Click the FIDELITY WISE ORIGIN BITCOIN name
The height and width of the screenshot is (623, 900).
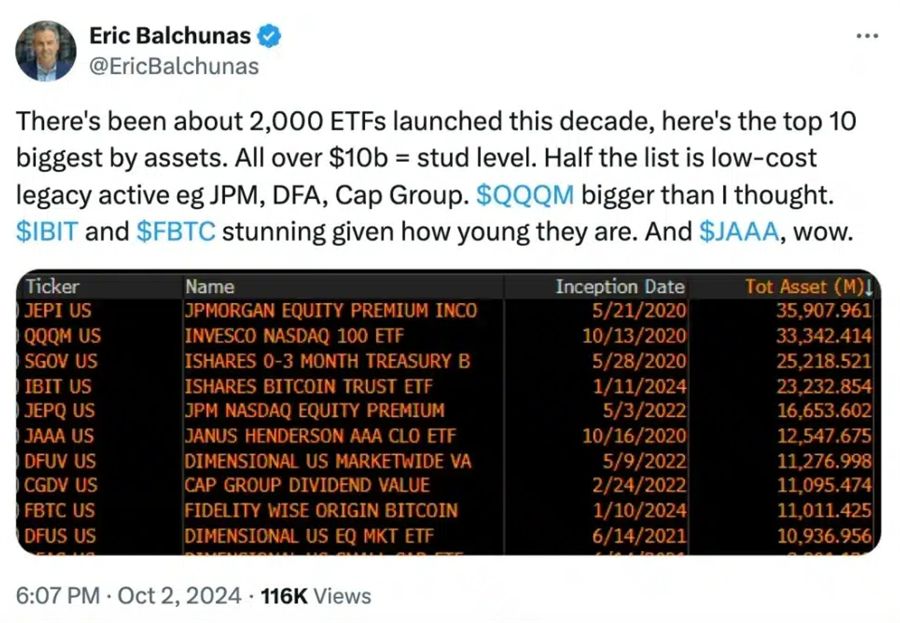(x=320, y=511)
